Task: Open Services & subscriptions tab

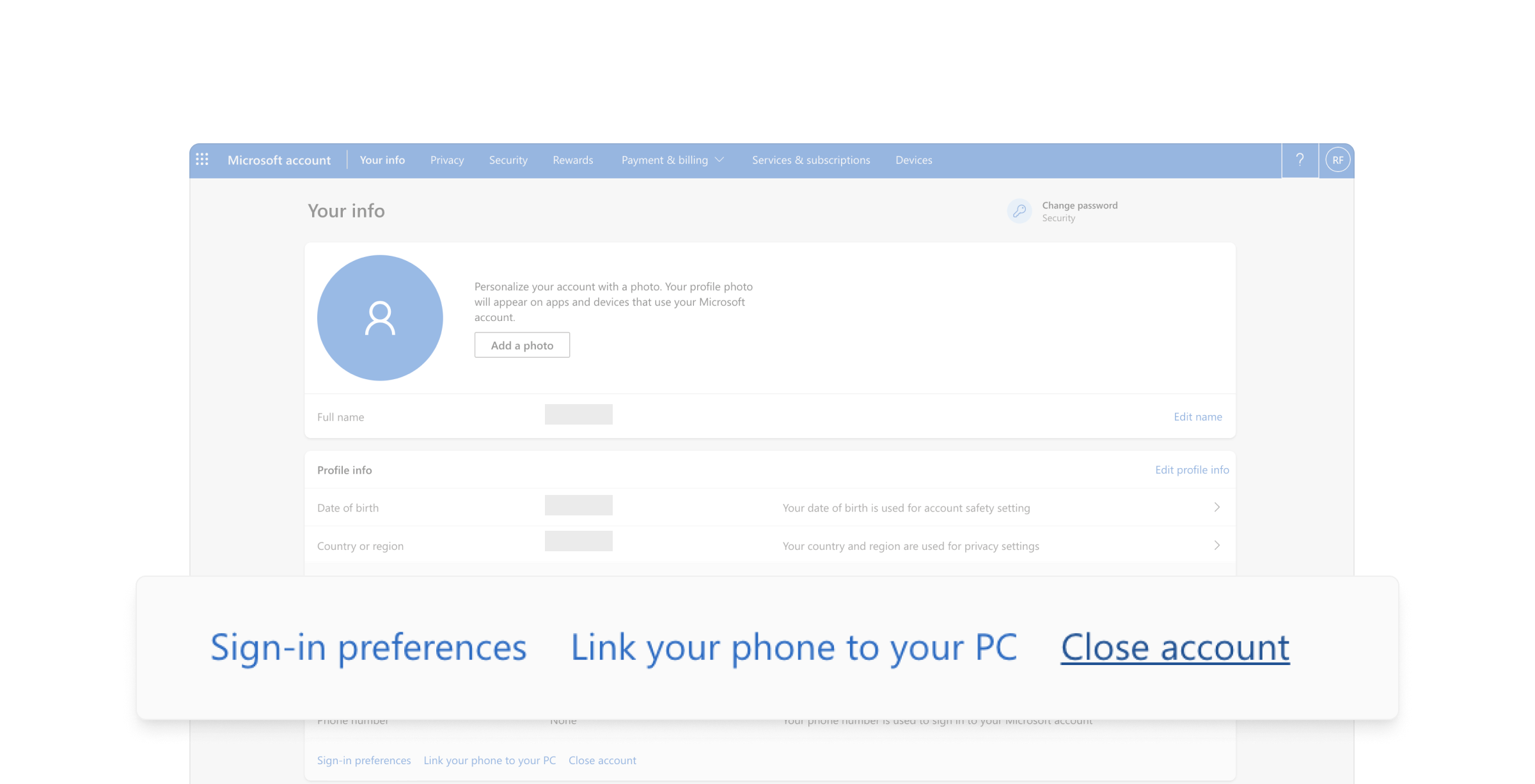Action: [810, 160]
